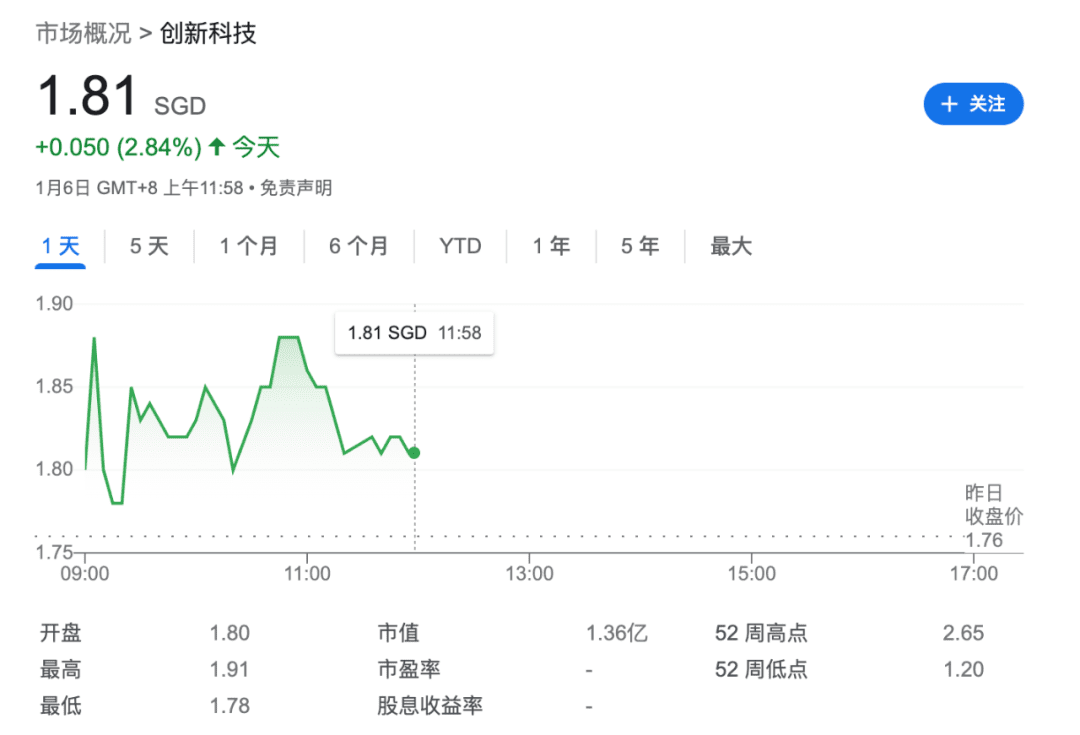Open the 市场概况 breadcrumb link
1080x735 pixels.
[x=83, y=33]
